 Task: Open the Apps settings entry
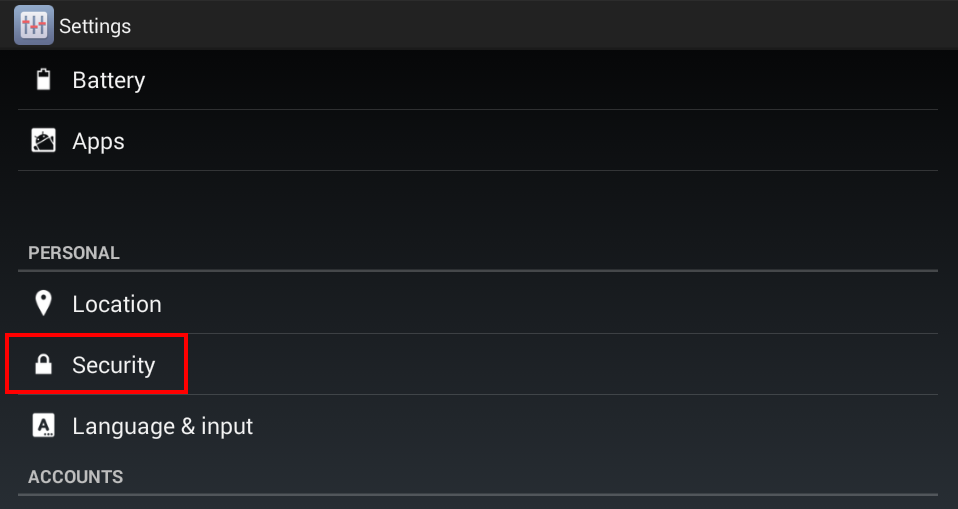[x=478, y=141]
